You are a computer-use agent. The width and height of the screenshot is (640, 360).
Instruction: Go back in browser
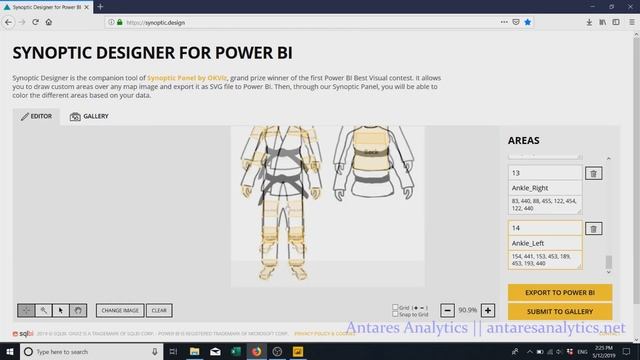click(x=8, y=22)
